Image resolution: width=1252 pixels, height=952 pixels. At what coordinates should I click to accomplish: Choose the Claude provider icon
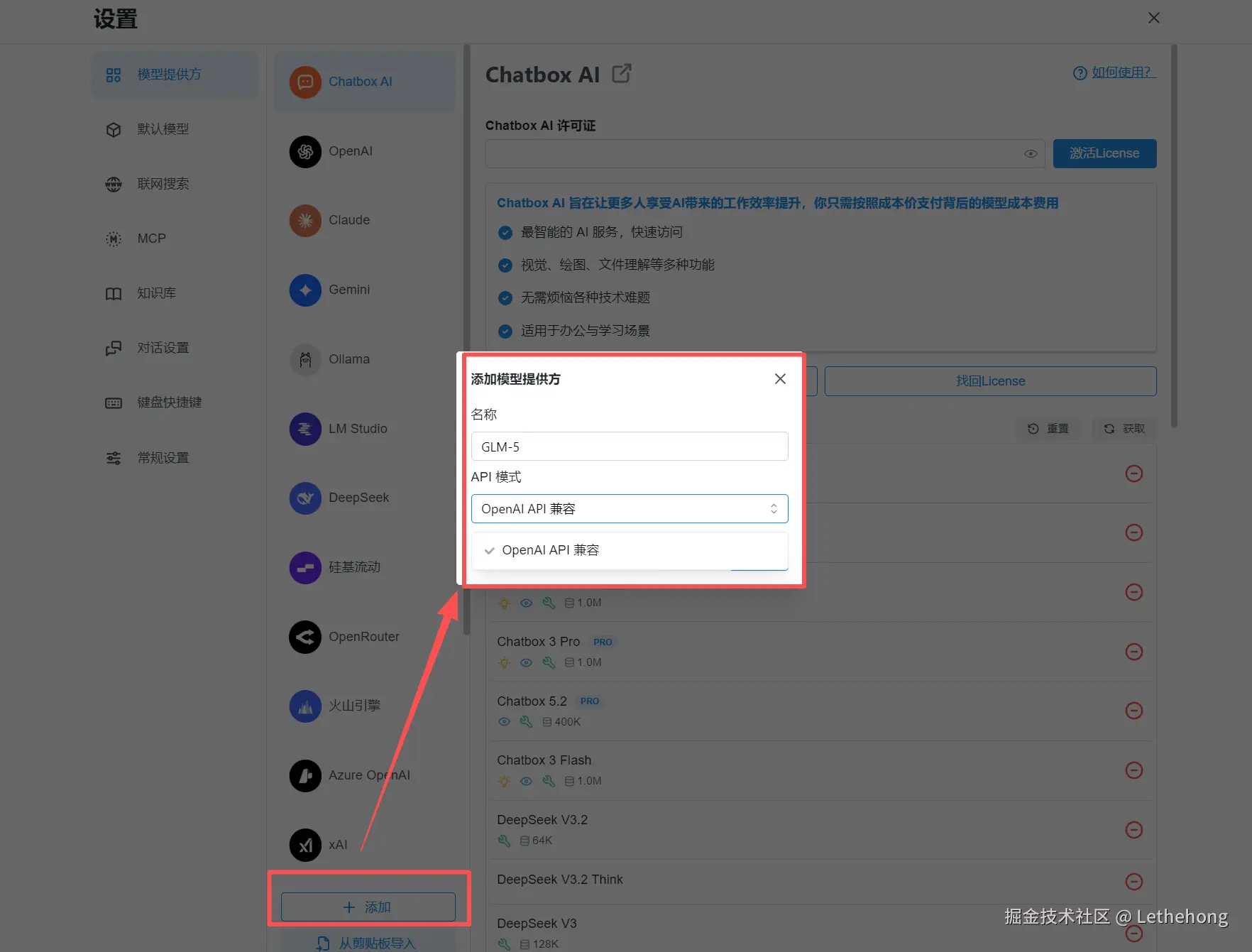[x=305, y=220]
